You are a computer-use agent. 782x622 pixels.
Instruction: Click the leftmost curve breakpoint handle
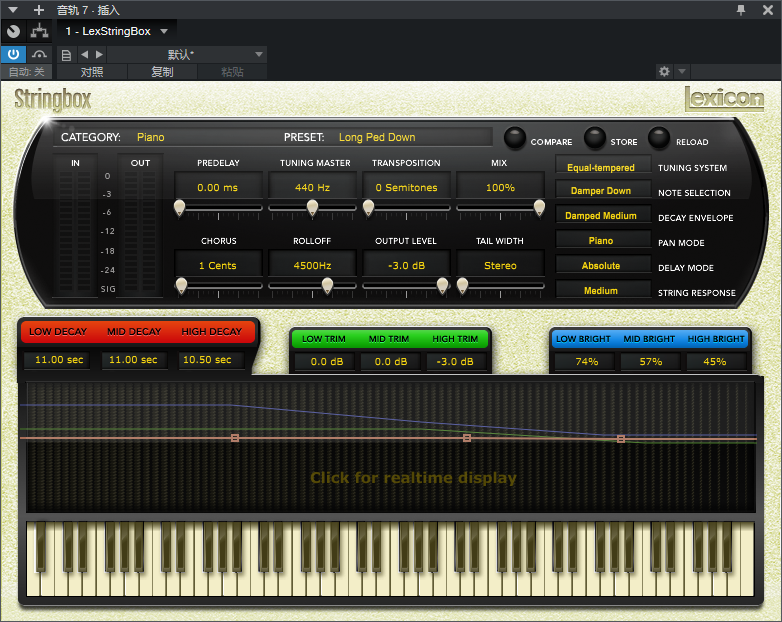pyautogui.click(x=235, y=438)
